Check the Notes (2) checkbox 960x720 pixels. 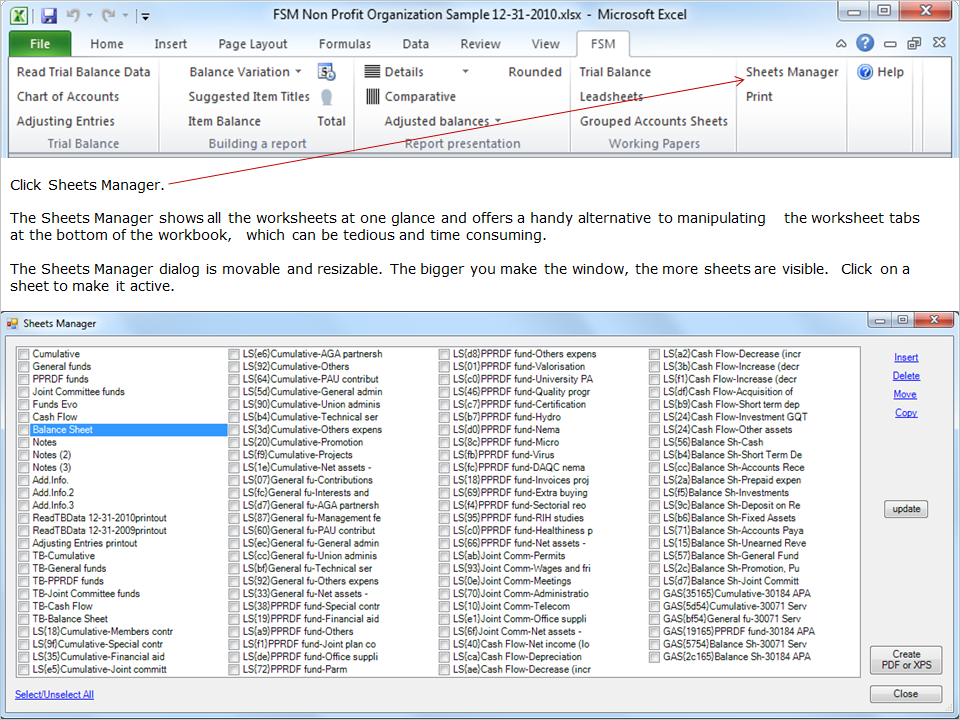point(24,456)
